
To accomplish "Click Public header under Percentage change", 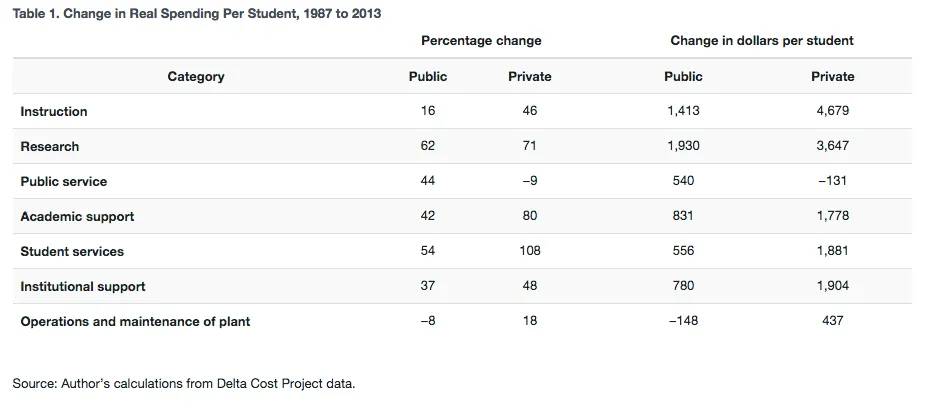I will pyautogui.click(x=428, y=76).
